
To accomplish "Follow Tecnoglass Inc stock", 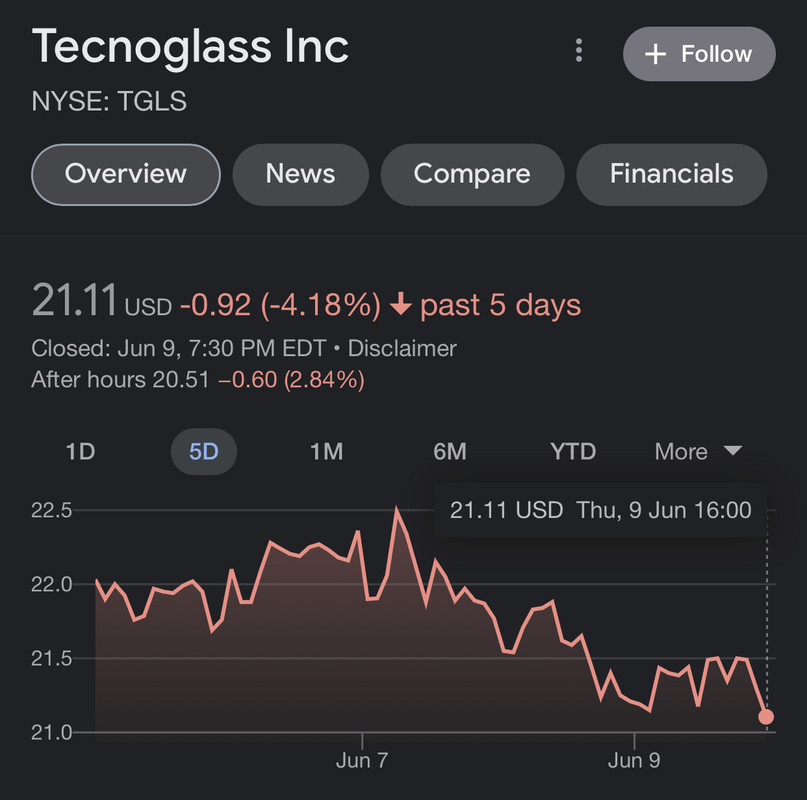I will pyautogui.click(x=699, y=54).
